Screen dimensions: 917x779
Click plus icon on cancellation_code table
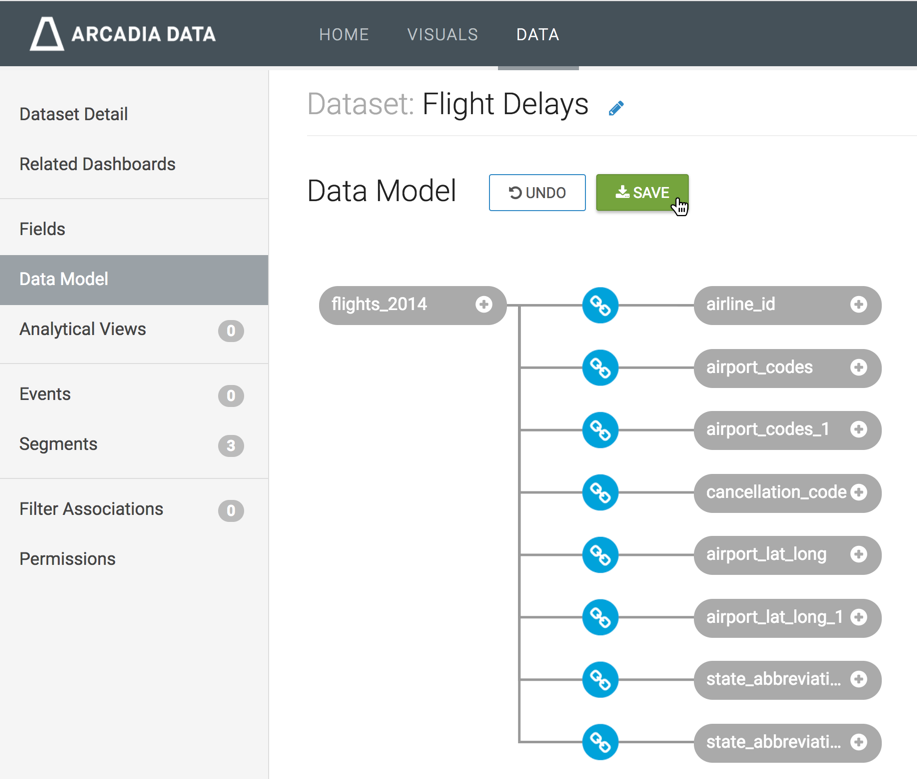(858, 493)
